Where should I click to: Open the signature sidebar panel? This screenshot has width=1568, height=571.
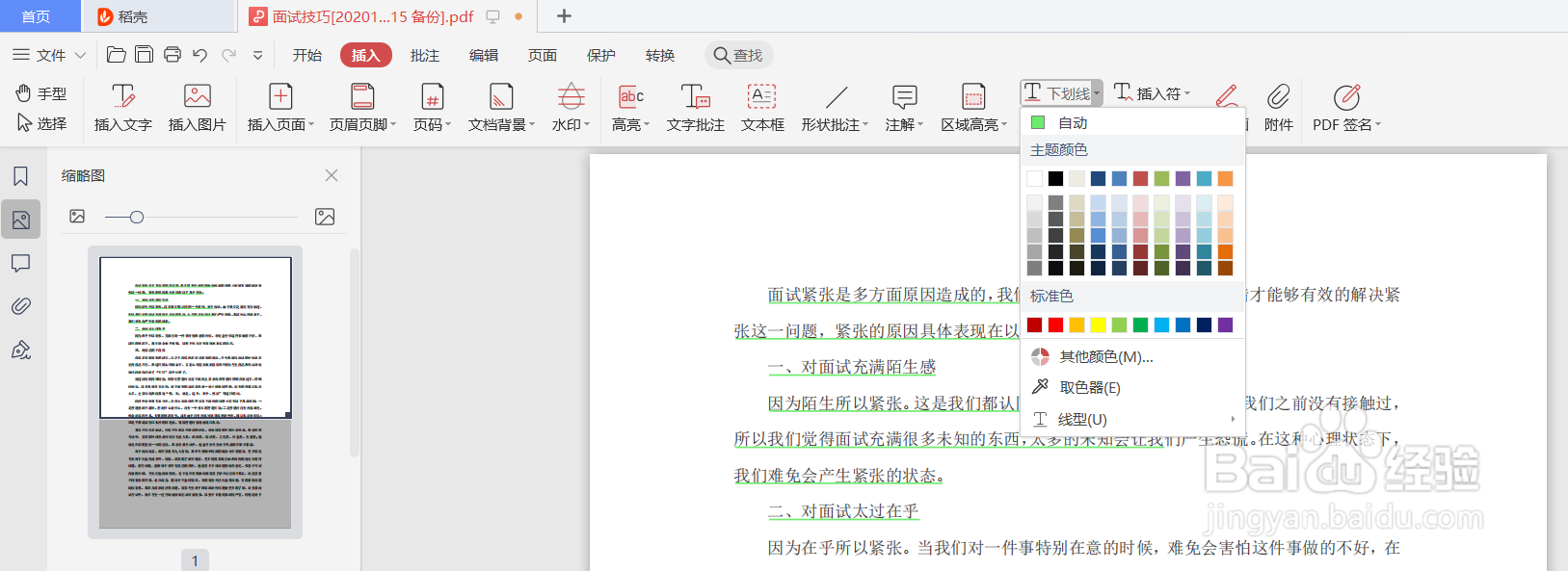[x=20, y=350]
